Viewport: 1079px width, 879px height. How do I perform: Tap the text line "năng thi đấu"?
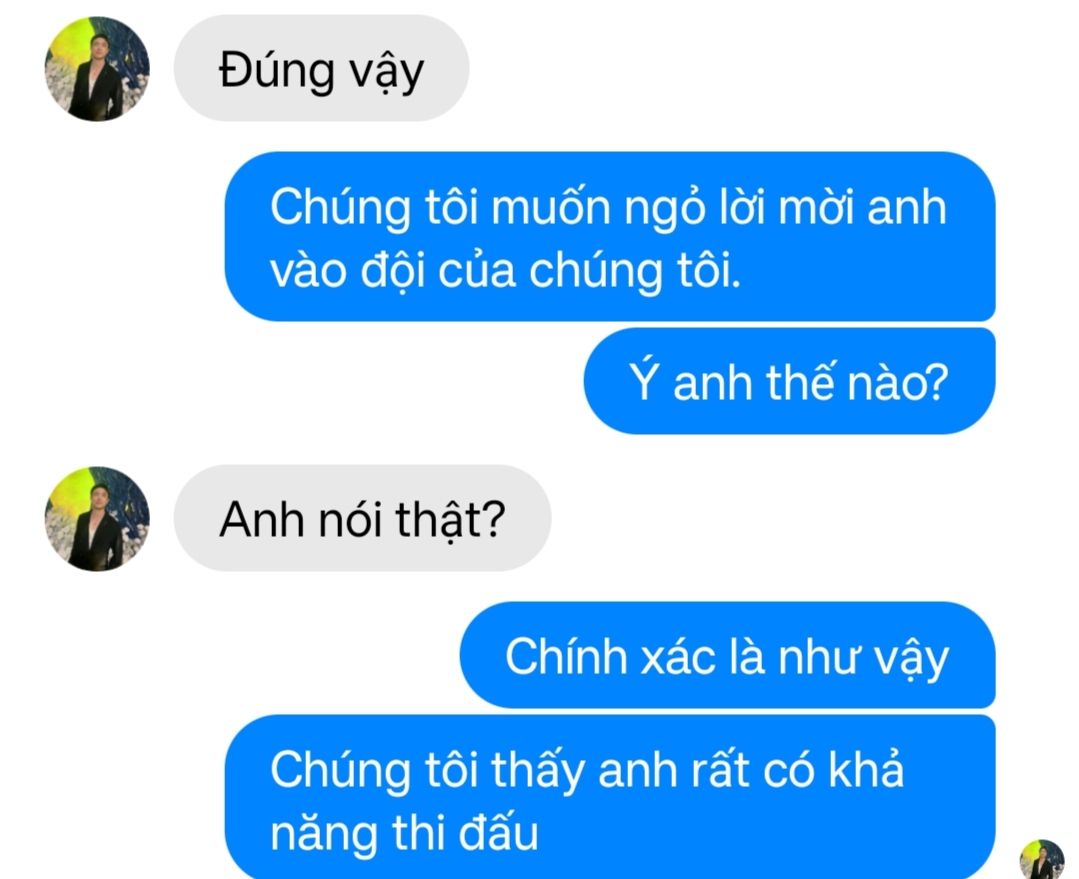click(404, 833)
